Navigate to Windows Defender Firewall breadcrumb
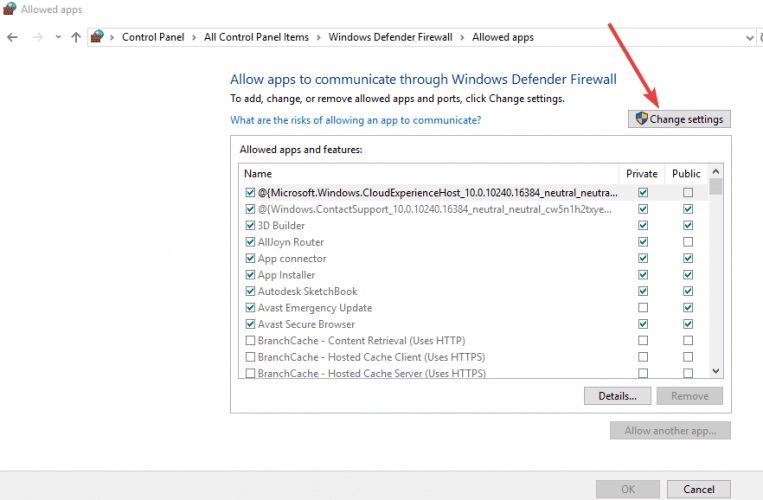The width and height of the screenshot is (763, 500). (x=390, y=37)
